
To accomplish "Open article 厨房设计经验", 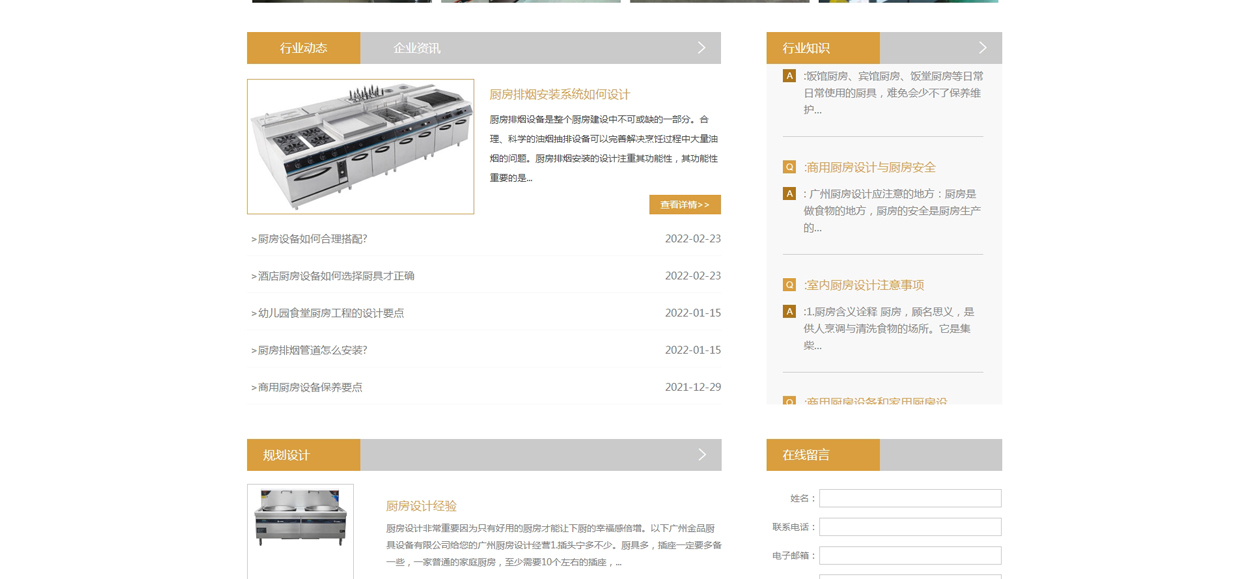I will [x=421, y=506].
